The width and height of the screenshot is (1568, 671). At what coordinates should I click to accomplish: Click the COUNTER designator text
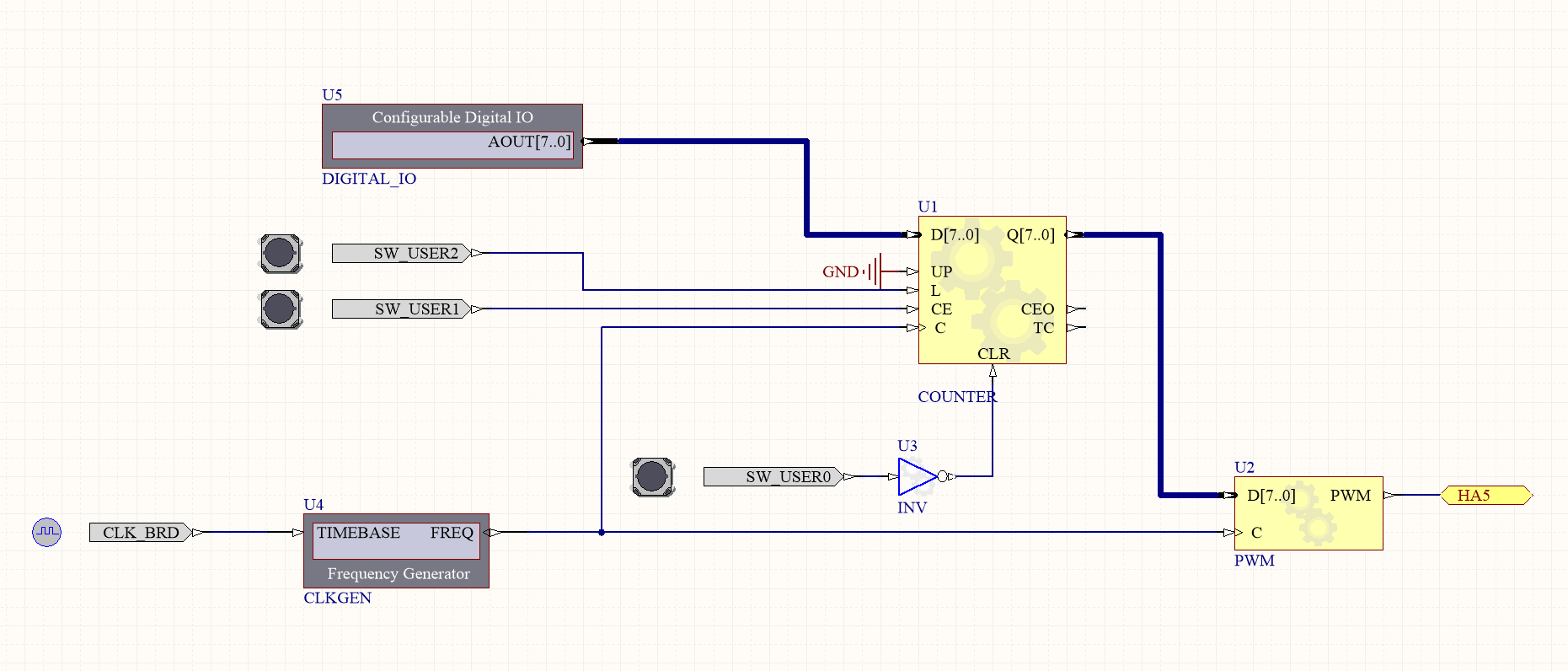coord(956,397)
